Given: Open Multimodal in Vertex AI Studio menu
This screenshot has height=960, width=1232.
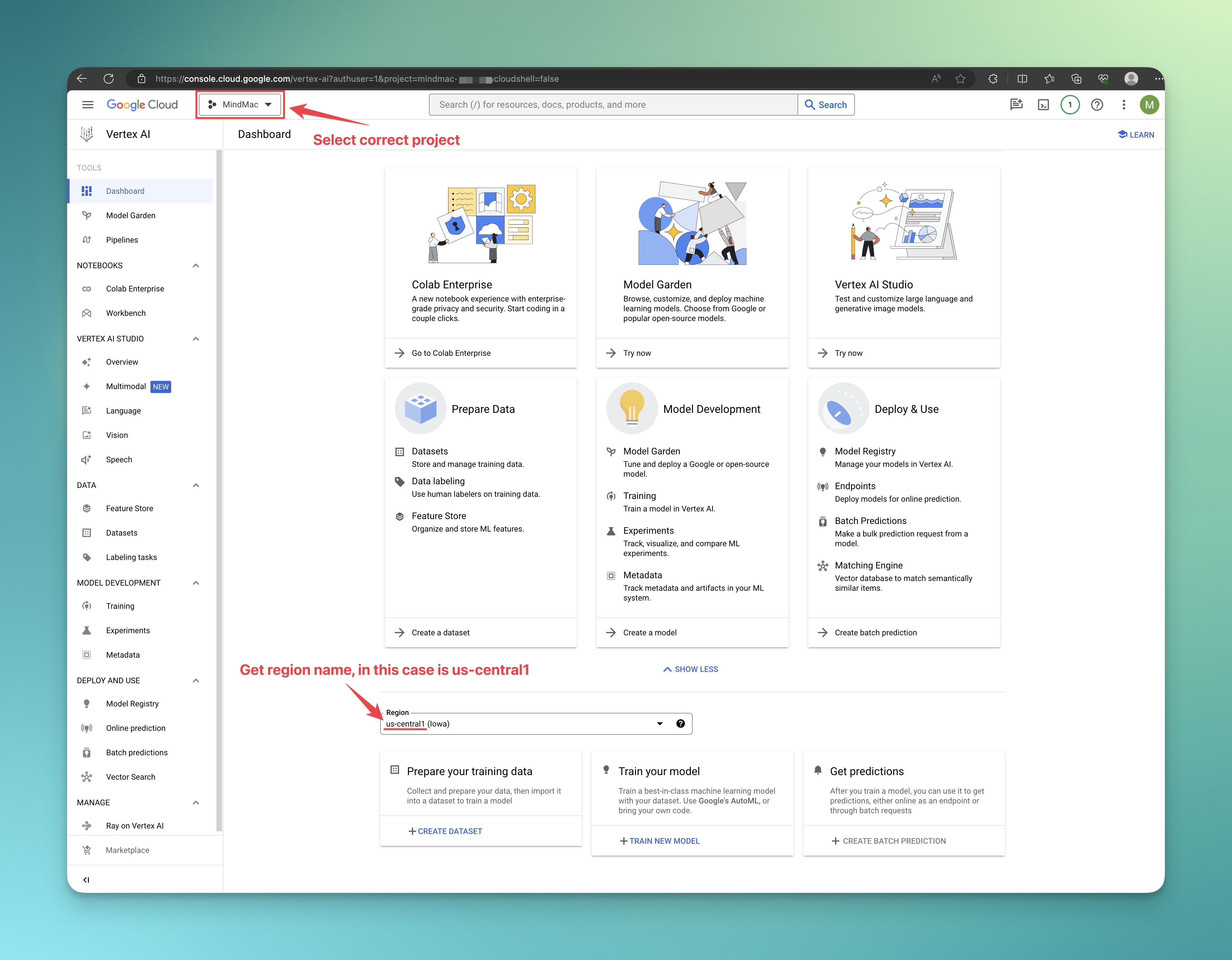Looking at the screenshot, I should (126, 386).
